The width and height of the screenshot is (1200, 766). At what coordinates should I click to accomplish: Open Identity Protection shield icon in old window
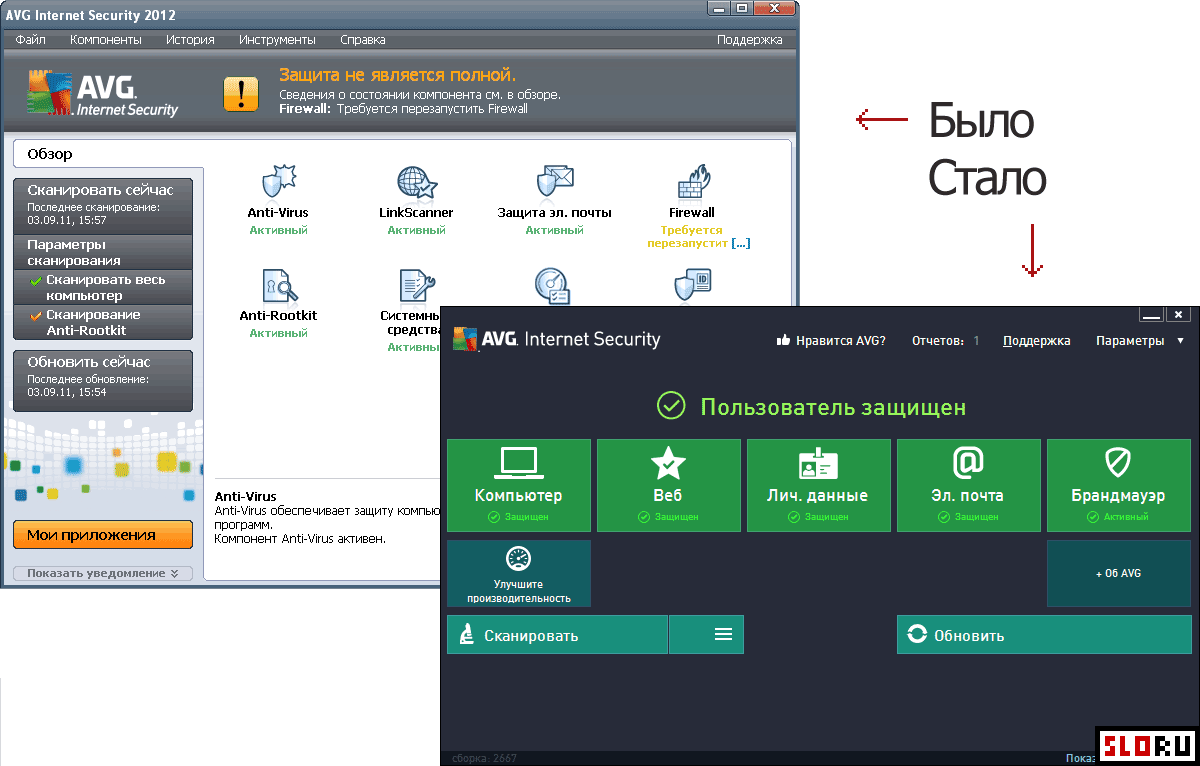[693, 287]
